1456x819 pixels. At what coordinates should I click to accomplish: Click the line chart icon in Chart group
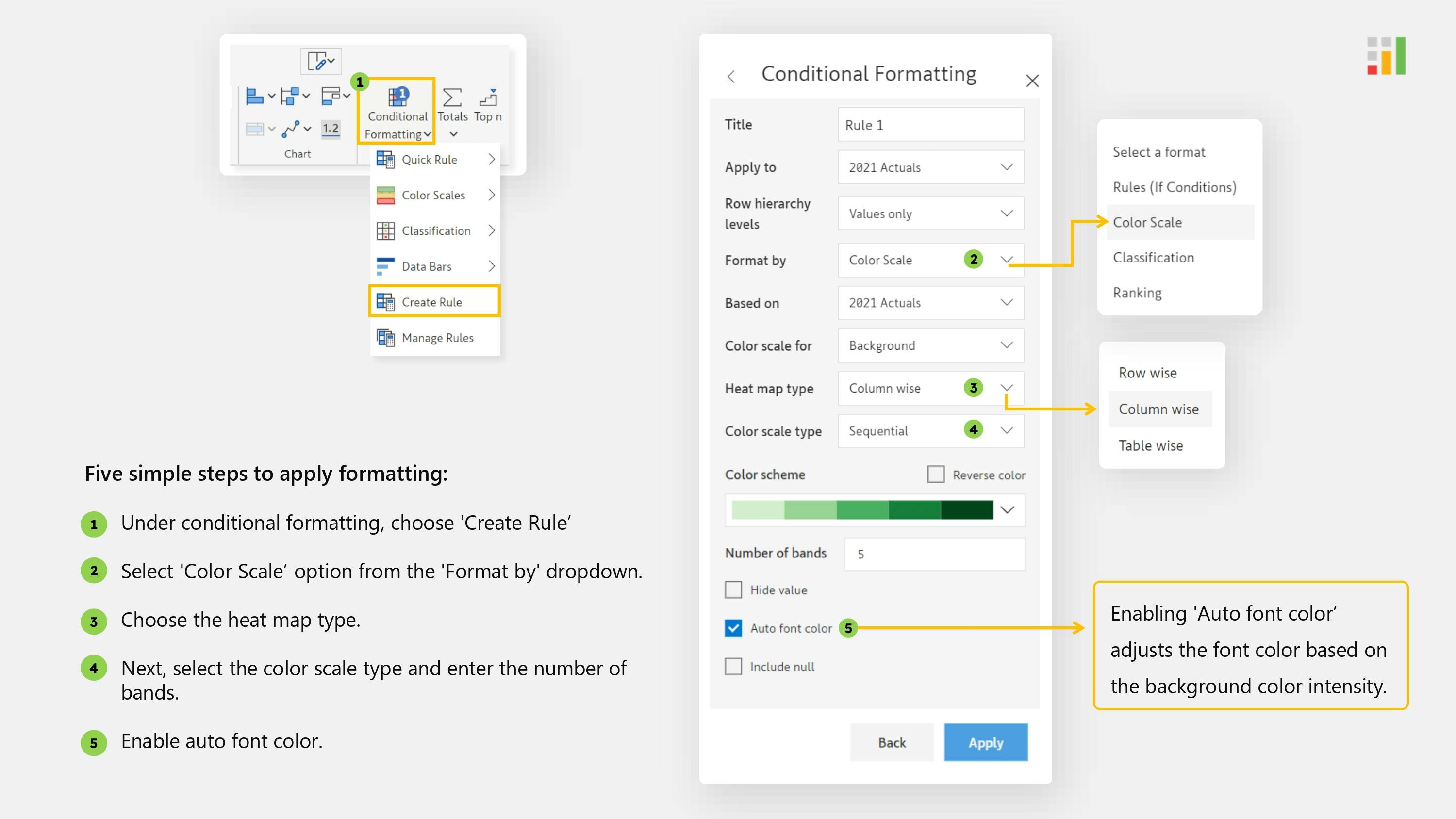(291, 129)
